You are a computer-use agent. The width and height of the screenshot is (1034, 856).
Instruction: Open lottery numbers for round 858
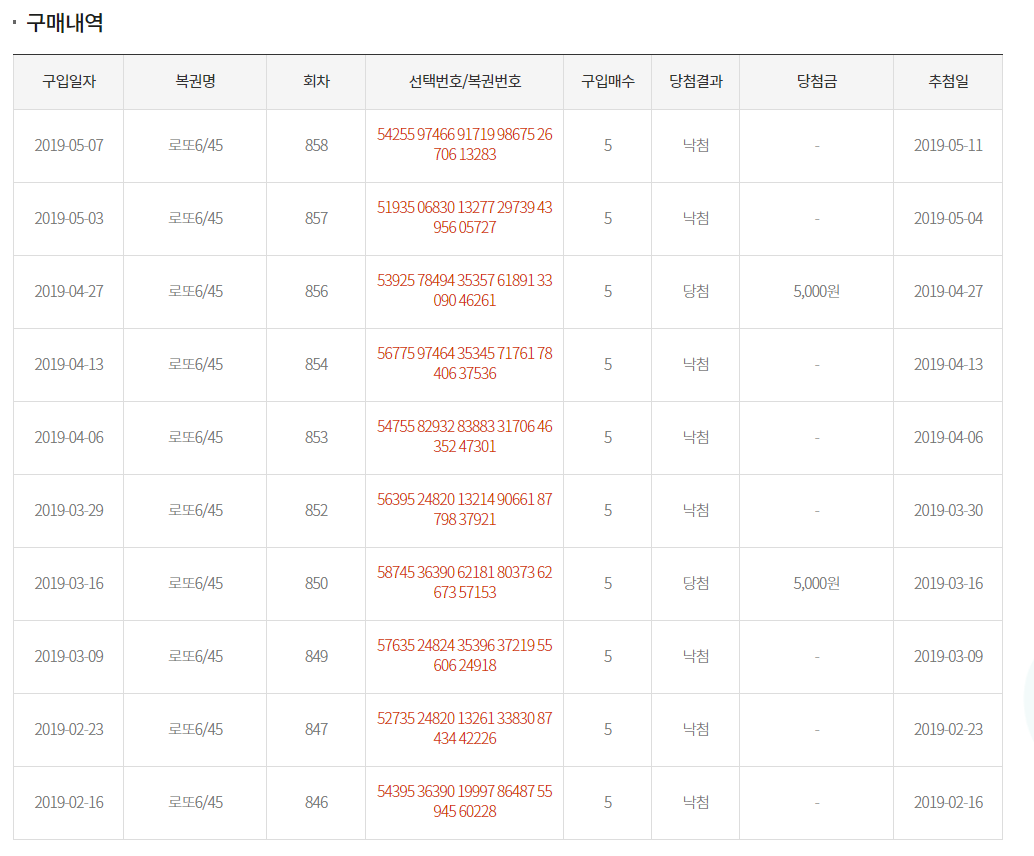pos(464,145)
